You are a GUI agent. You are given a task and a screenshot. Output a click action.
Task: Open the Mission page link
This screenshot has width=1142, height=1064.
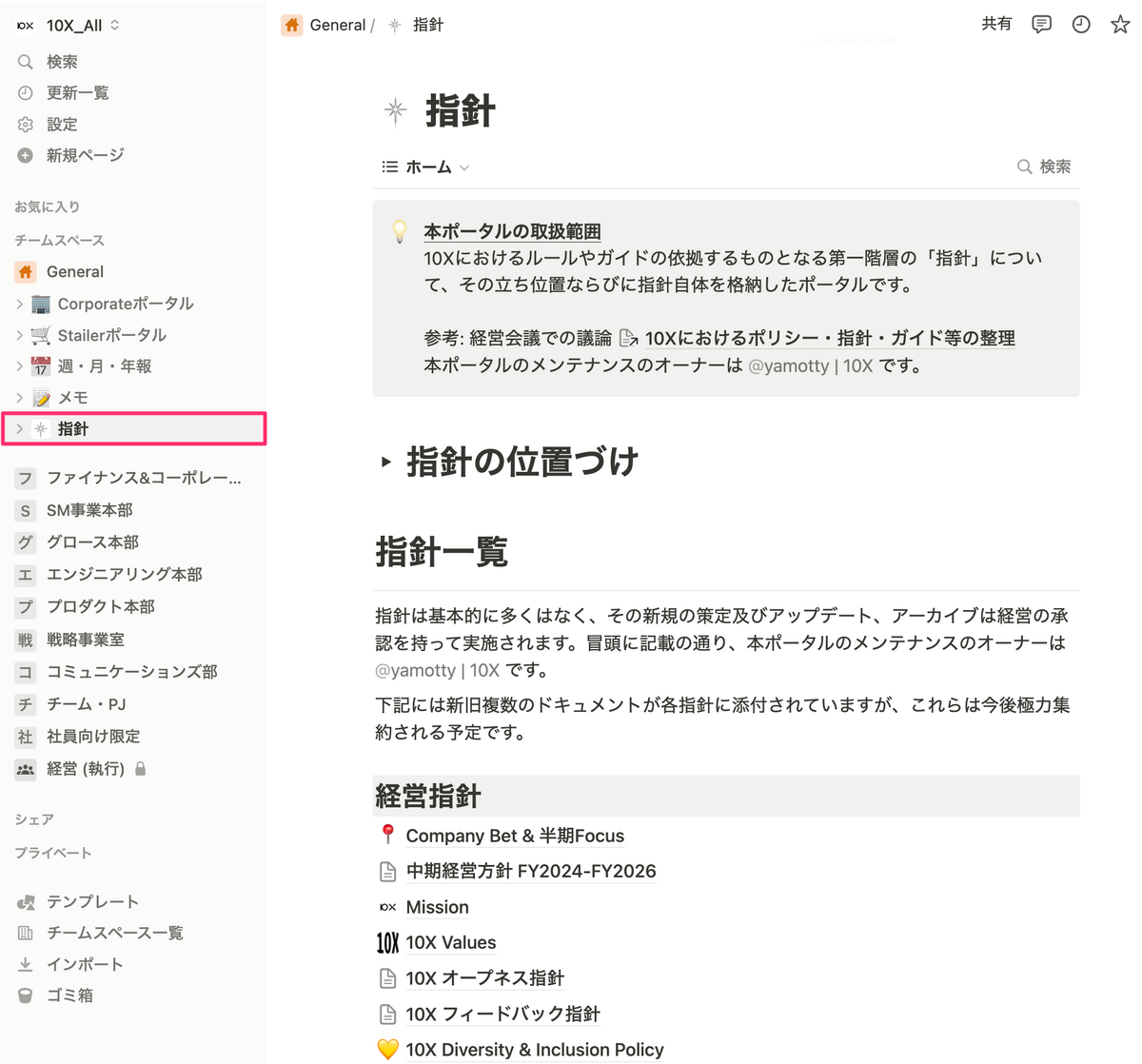tap(437, 907)
